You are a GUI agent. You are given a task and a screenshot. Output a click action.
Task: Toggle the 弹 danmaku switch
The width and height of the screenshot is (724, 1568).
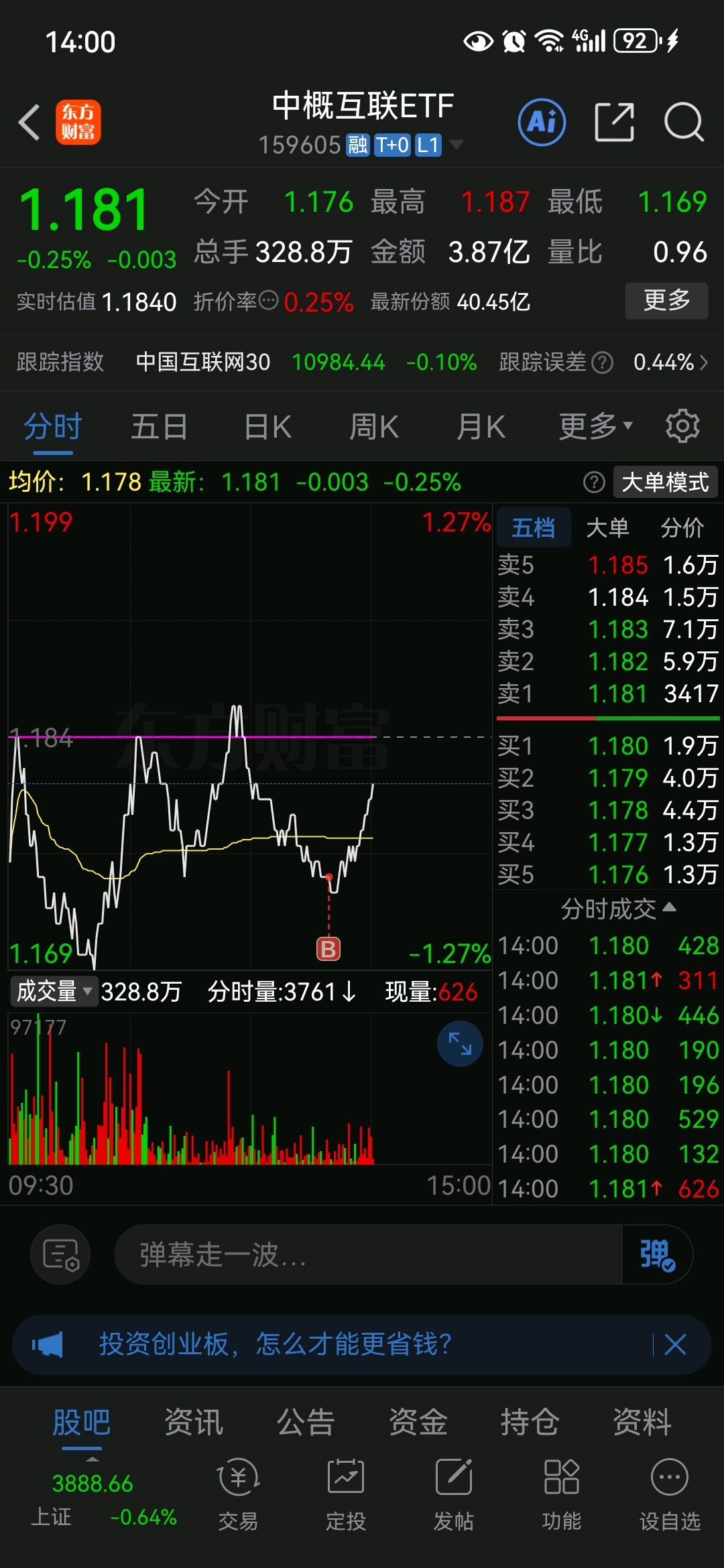click(657, 1254)
